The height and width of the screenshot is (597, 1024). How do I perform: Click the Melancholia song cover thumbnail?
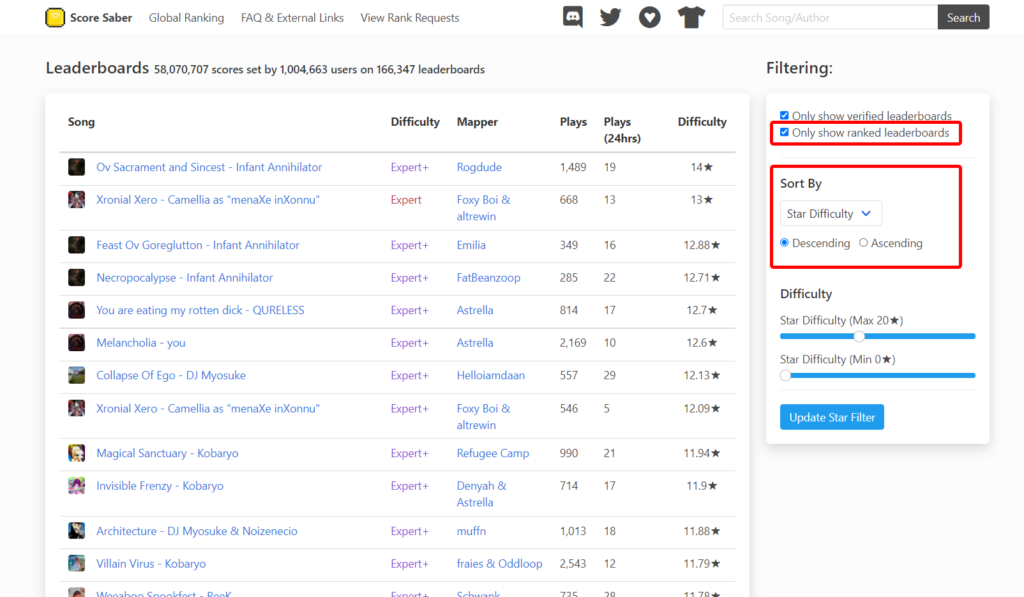coord(76,343)
